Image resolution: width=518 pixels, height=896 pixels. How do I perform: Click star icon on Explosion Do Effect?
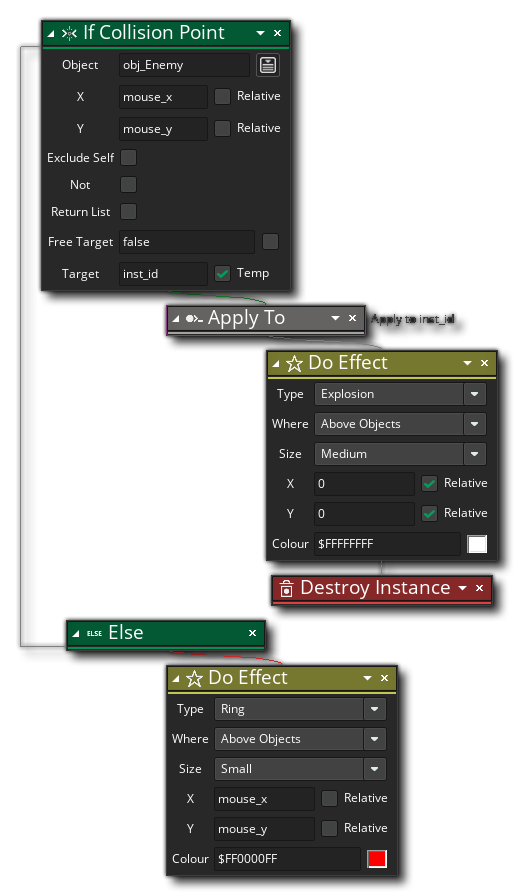(294, 363)
